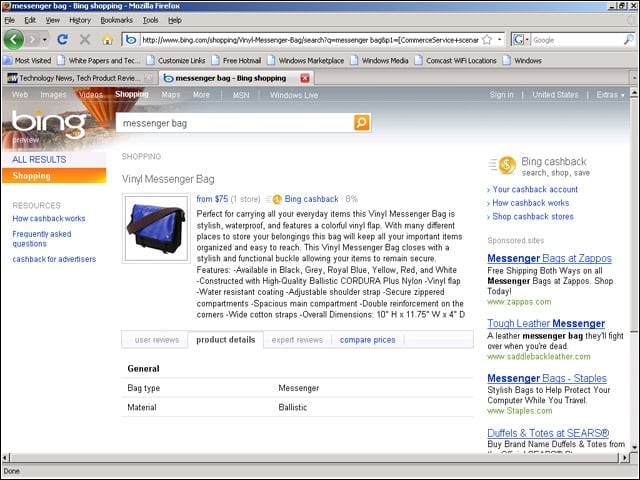
Task: Click the from $75 price link
Action: (212, 199)
